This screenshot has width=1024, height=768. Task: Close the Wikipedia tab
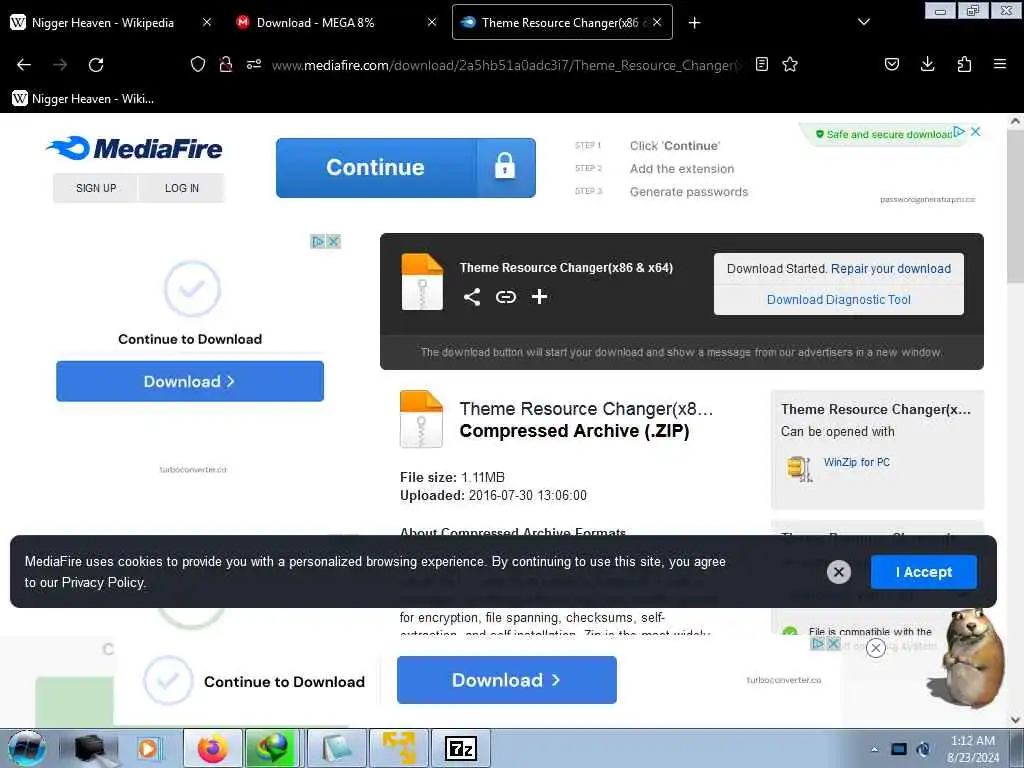207,22
